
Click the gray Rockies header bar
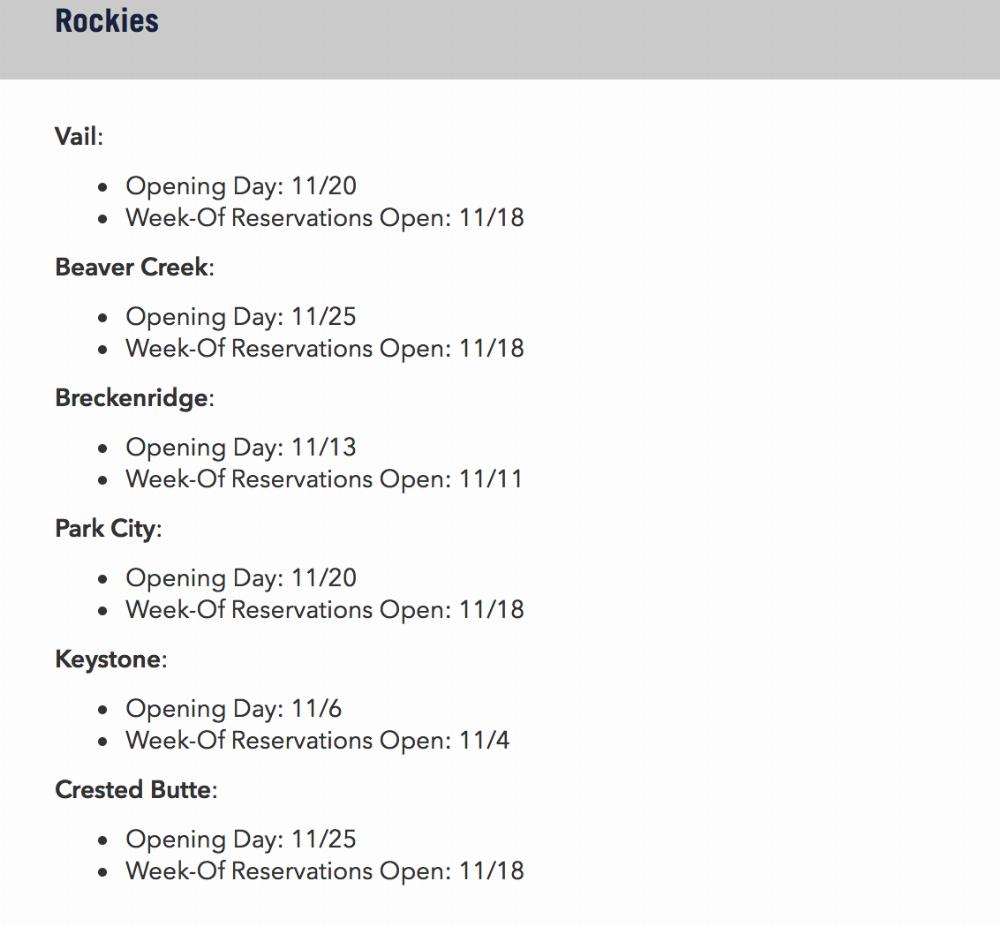(500, 40)
